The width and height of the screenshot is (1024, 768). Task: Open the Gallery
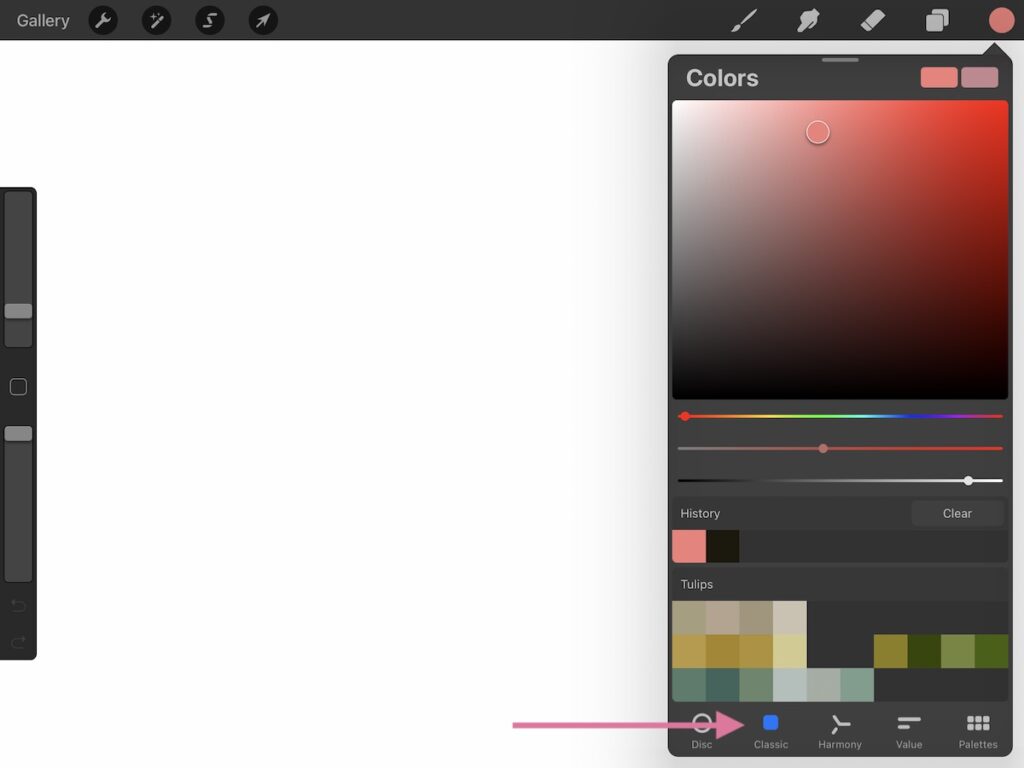click(42, 20)
